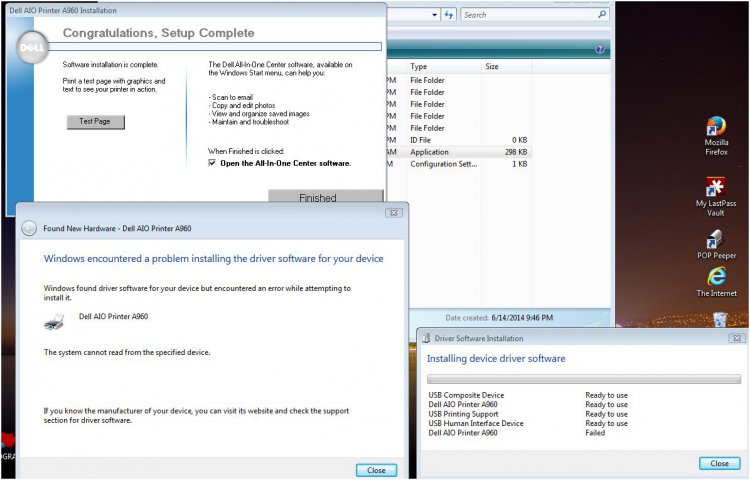Click the back arrow in Found New Hardware
The height and width of the screenshot is (480, 750).
[x=29, y=228]
